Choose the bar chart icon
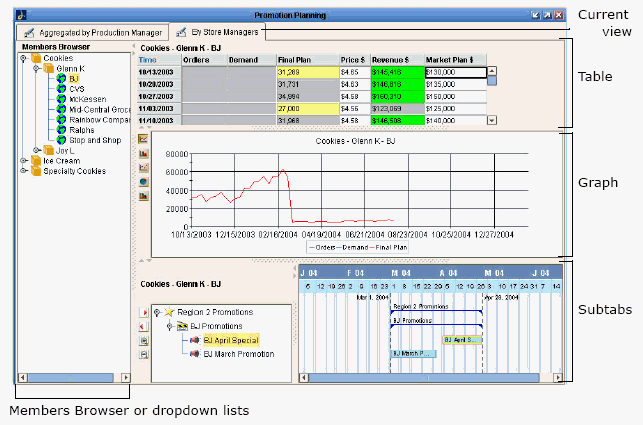 coord(143,153)
